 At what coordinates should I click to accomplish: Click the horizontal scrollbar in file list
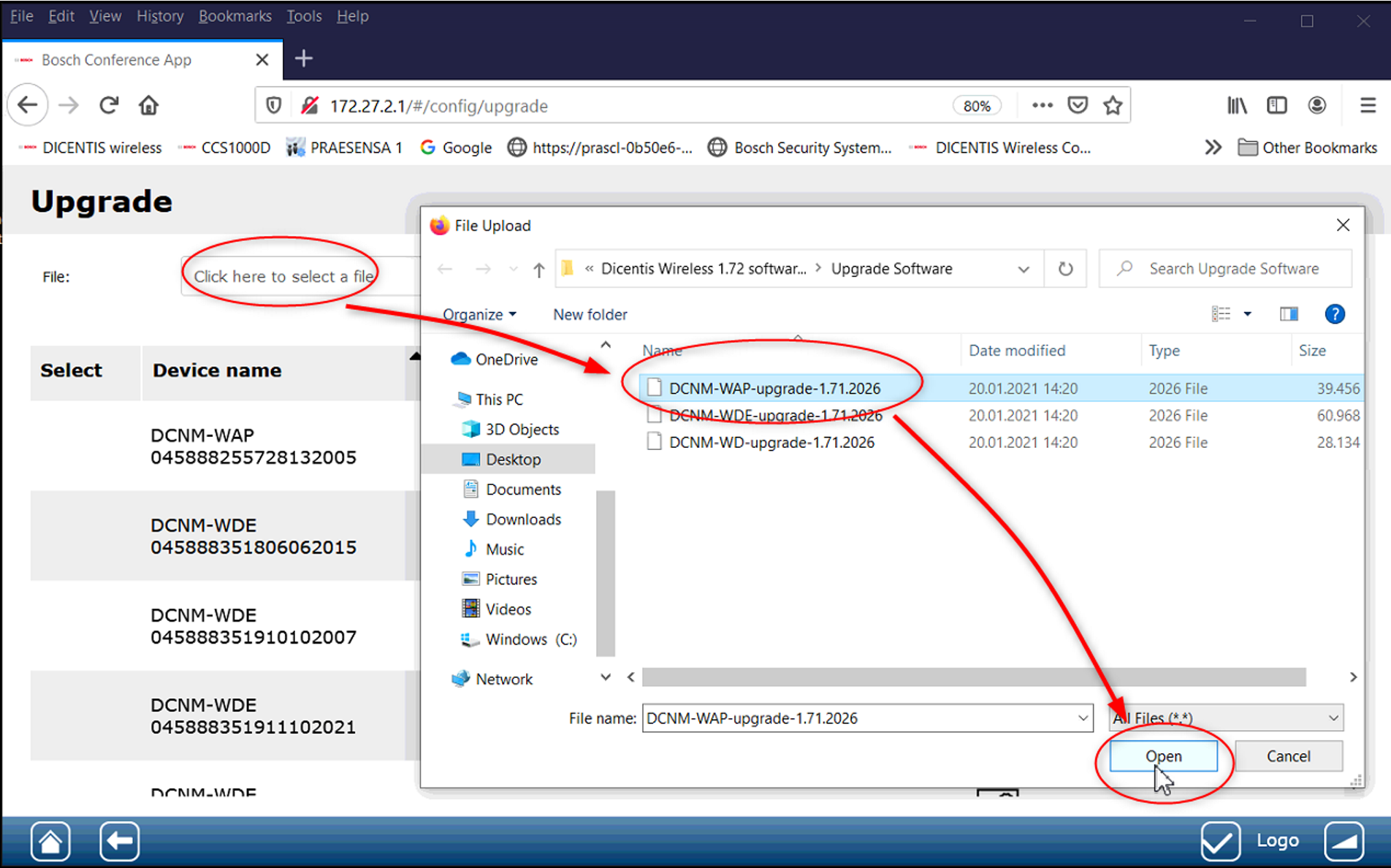coord(973,677)
